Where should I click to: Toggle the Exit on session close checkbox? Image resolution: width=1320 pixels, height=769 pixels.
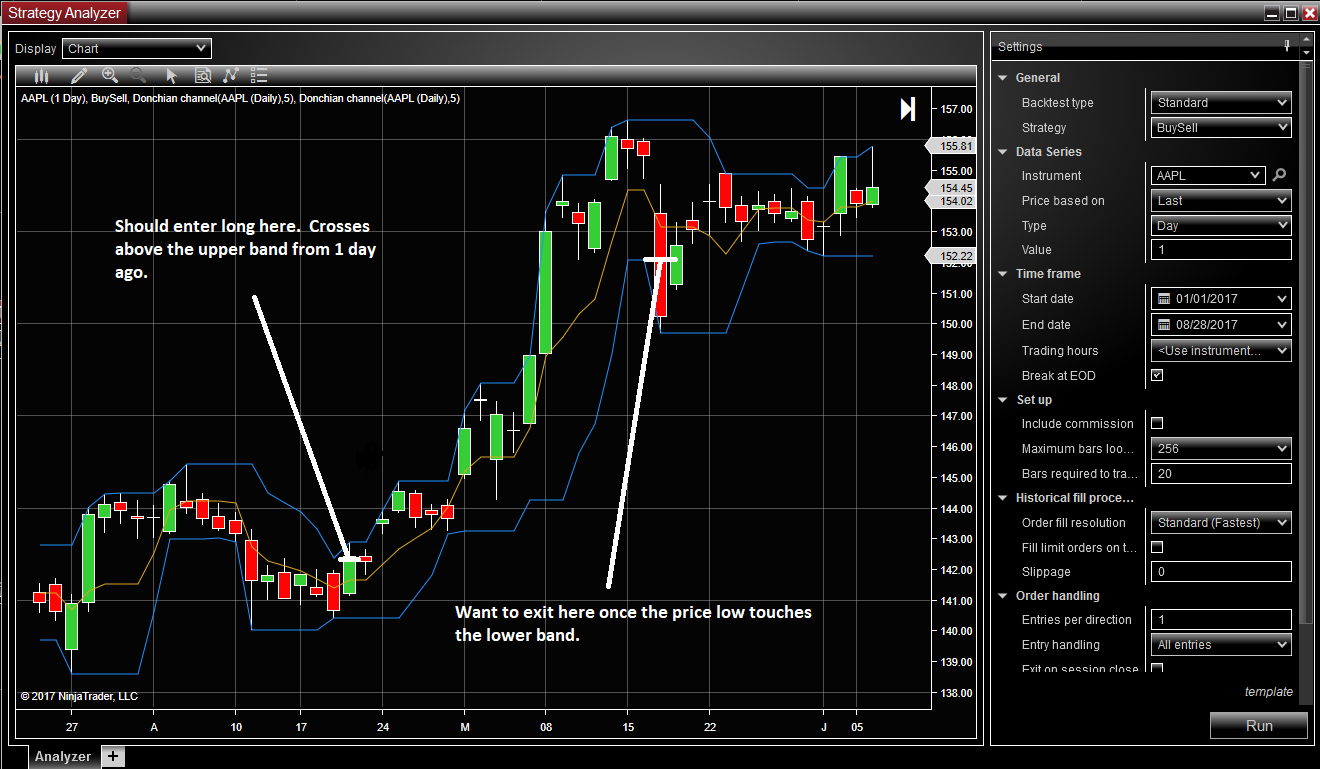pyautogui.click(x=1158, y=668)
